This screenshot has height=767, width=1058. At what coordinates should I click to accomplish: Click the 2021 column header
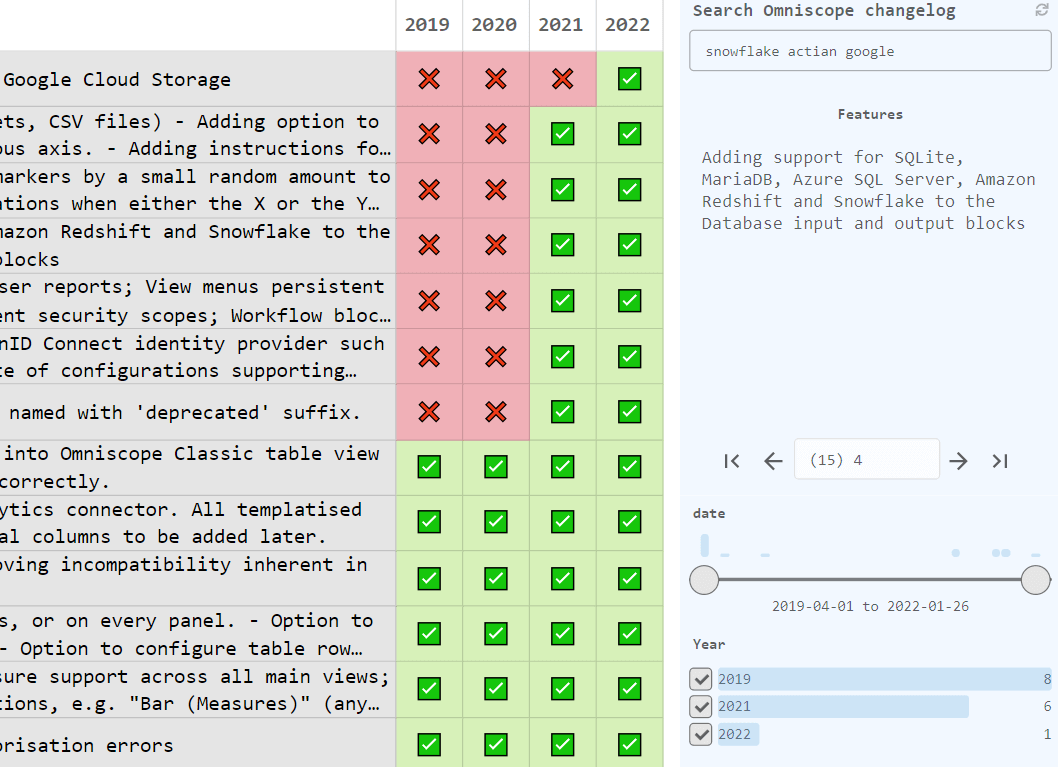(561, 25)
